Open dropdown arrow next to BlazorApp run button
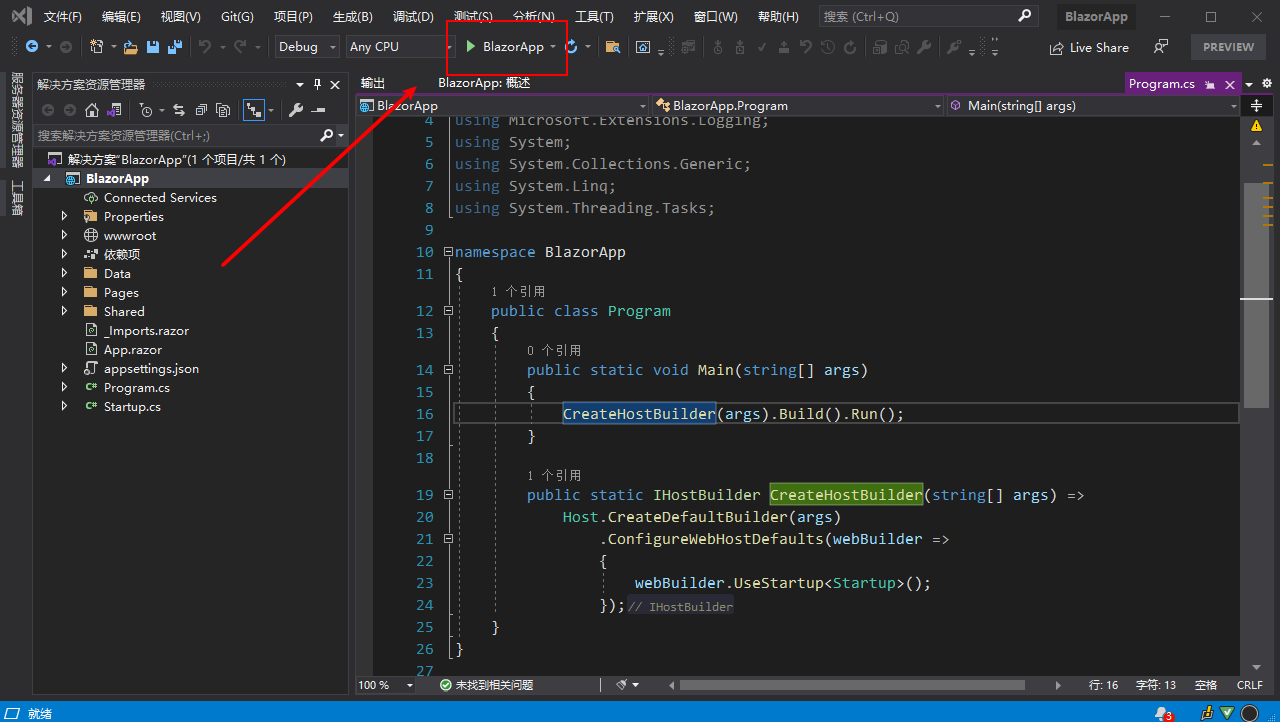Viewport: 1280px width, 722px height. pos(552,47)
